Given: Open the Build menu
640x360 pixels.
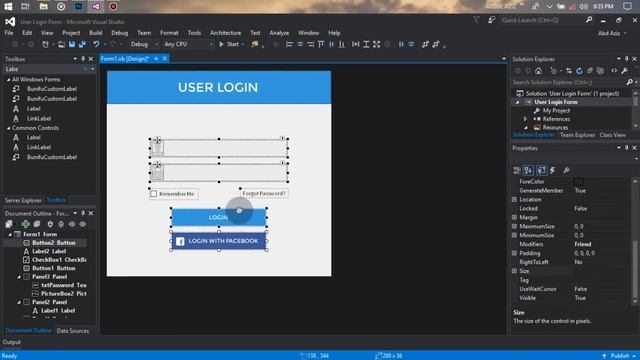Looking at the screenshot, I should click(96, 33).
